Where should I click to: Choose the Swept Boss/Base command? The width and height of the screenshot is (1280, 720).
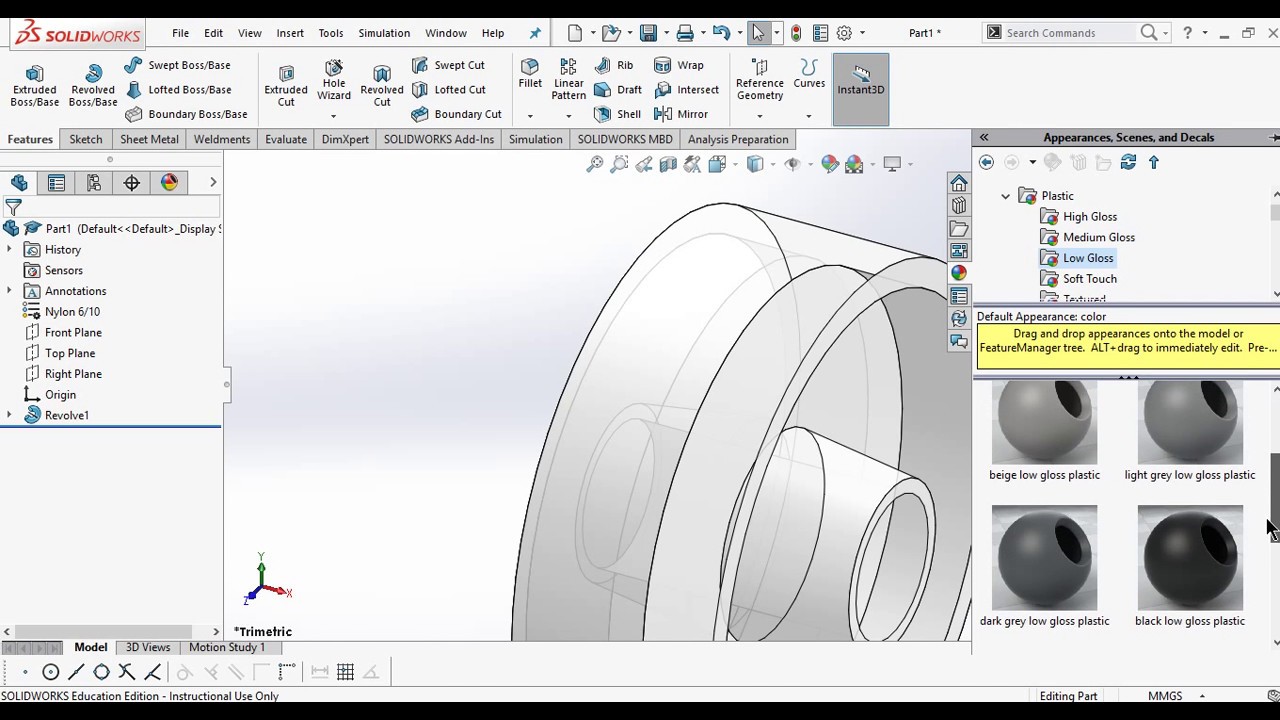(x=178, y=65)
